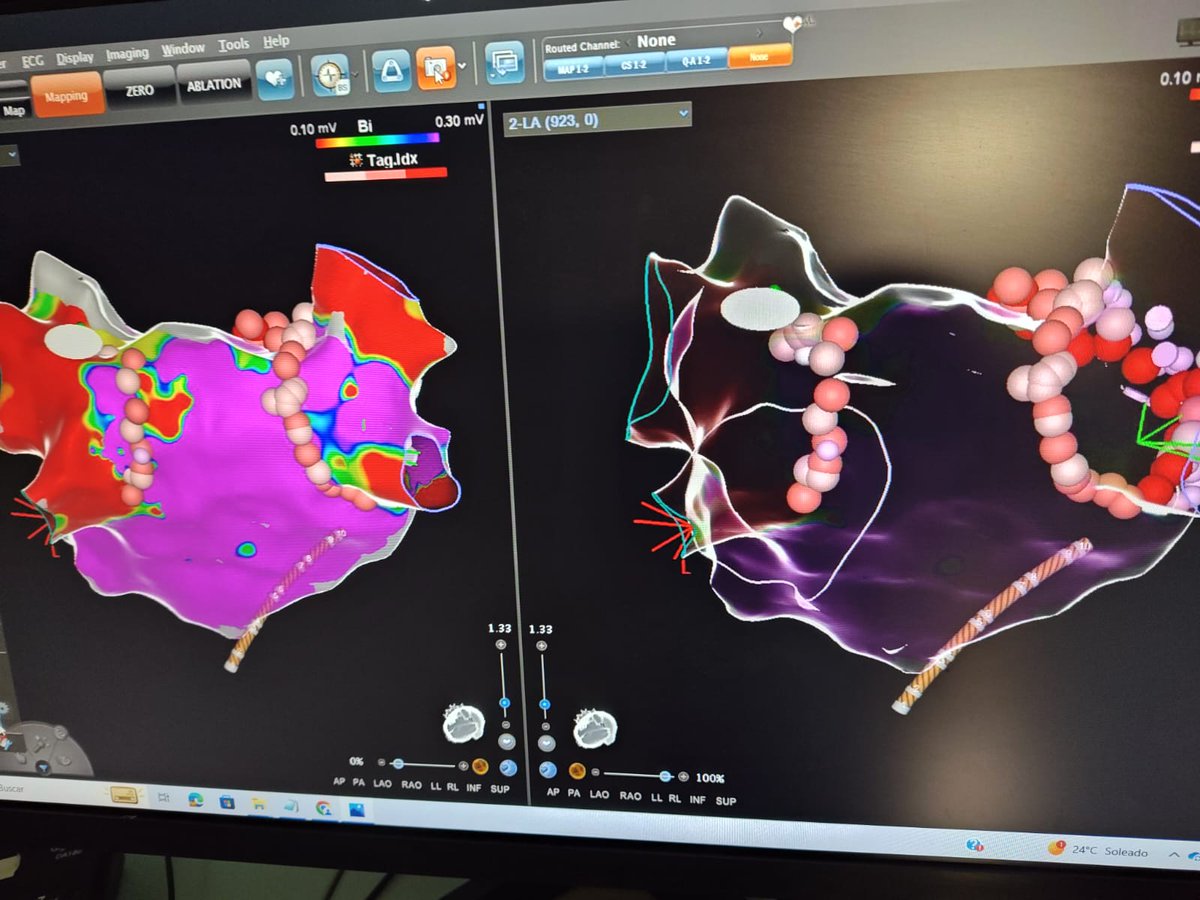Click the filter funnel icon in radial menu
This screenshot has height=900, width=1200.
[x=42, y=766]
